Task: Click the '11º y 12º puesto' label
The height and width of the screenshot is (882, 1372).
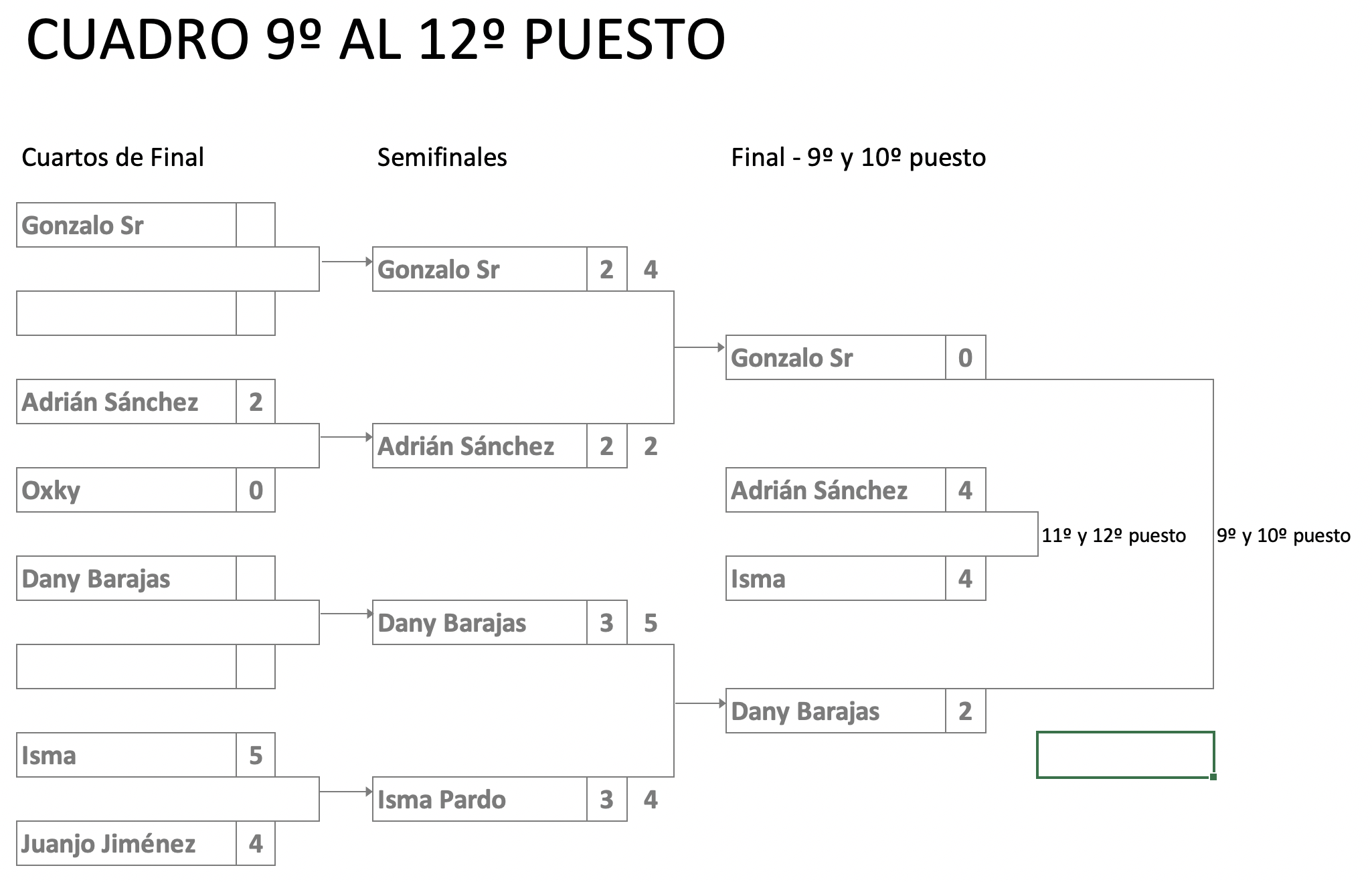Action: coord(1114,535)
